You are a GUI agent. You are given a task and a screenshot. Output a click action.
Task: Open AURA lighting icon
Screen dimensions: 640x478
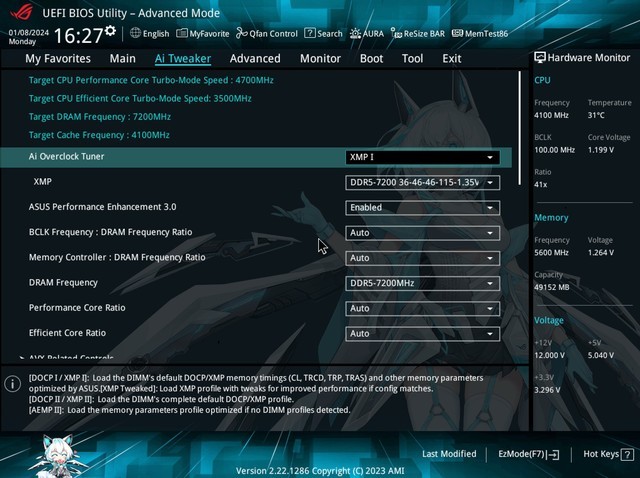[355, 33]
